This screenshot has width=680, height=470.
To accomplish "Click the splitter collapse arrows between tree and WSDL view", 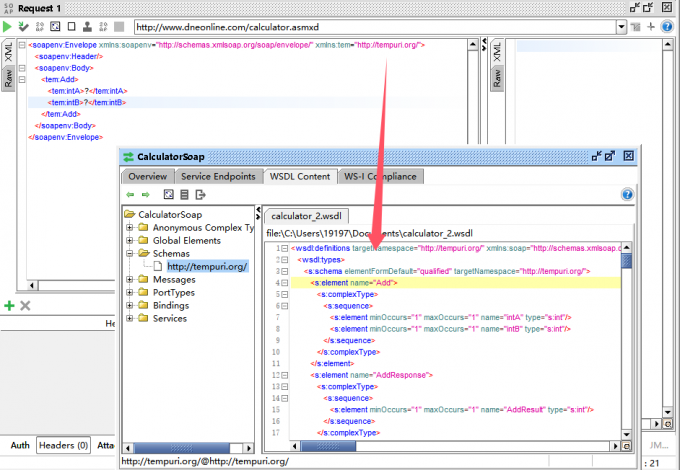I will (x=258, y=212).
